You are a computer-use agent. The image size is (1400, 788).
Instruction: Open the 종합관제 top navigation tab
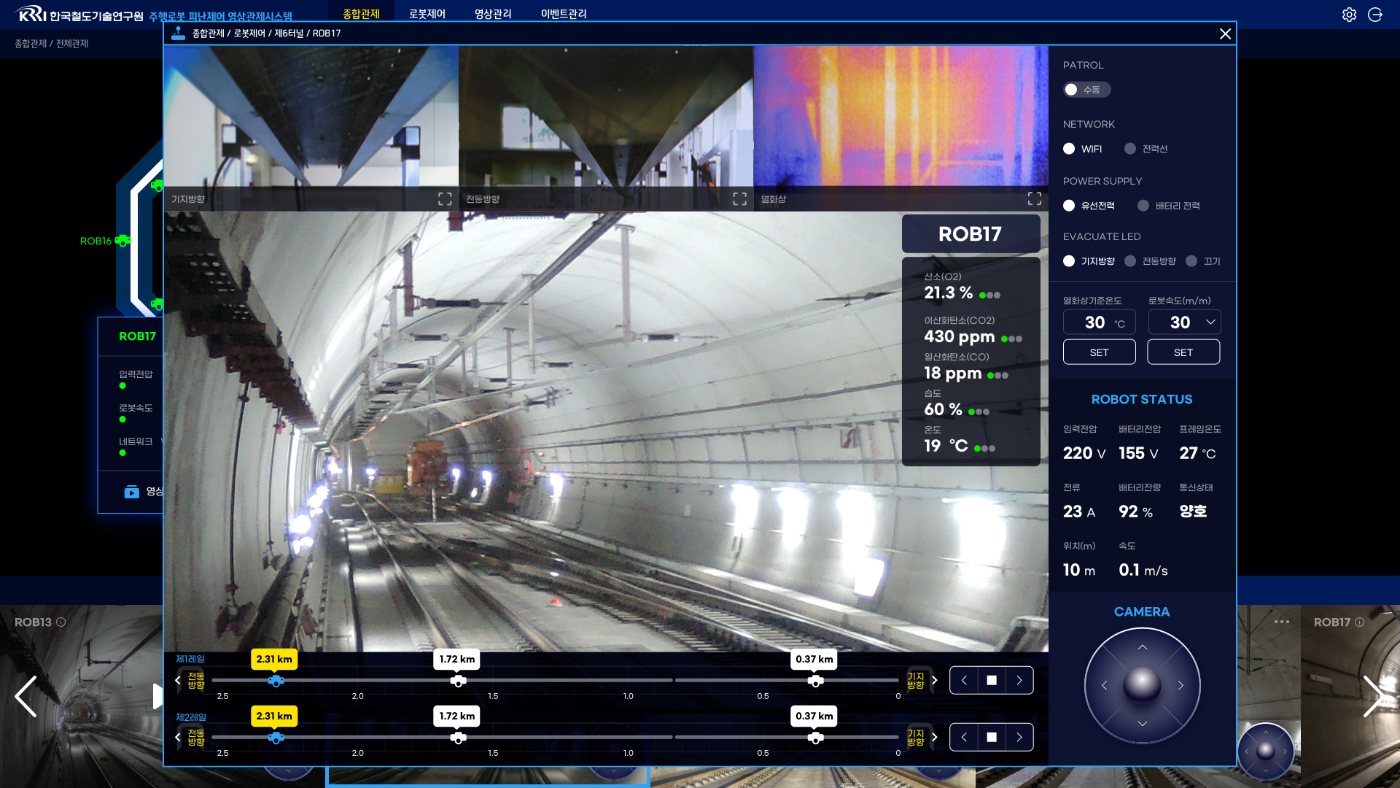[361, 14]
